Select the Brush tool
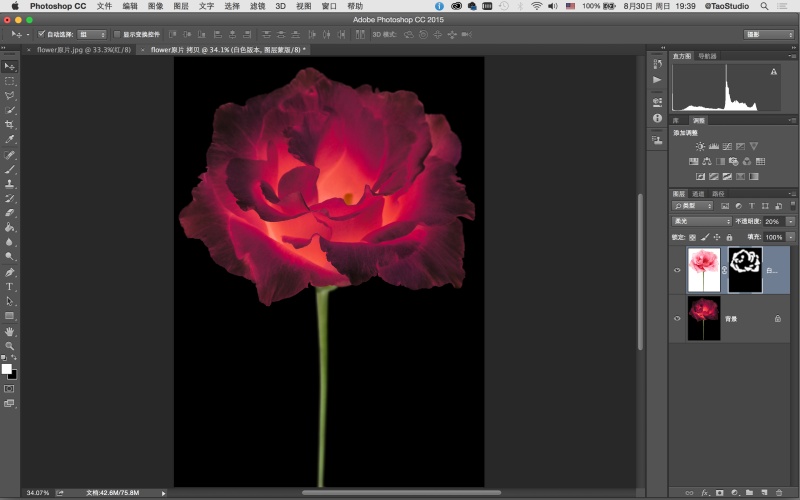Screen dimensions: 800x500 click(x=9, y=169)
